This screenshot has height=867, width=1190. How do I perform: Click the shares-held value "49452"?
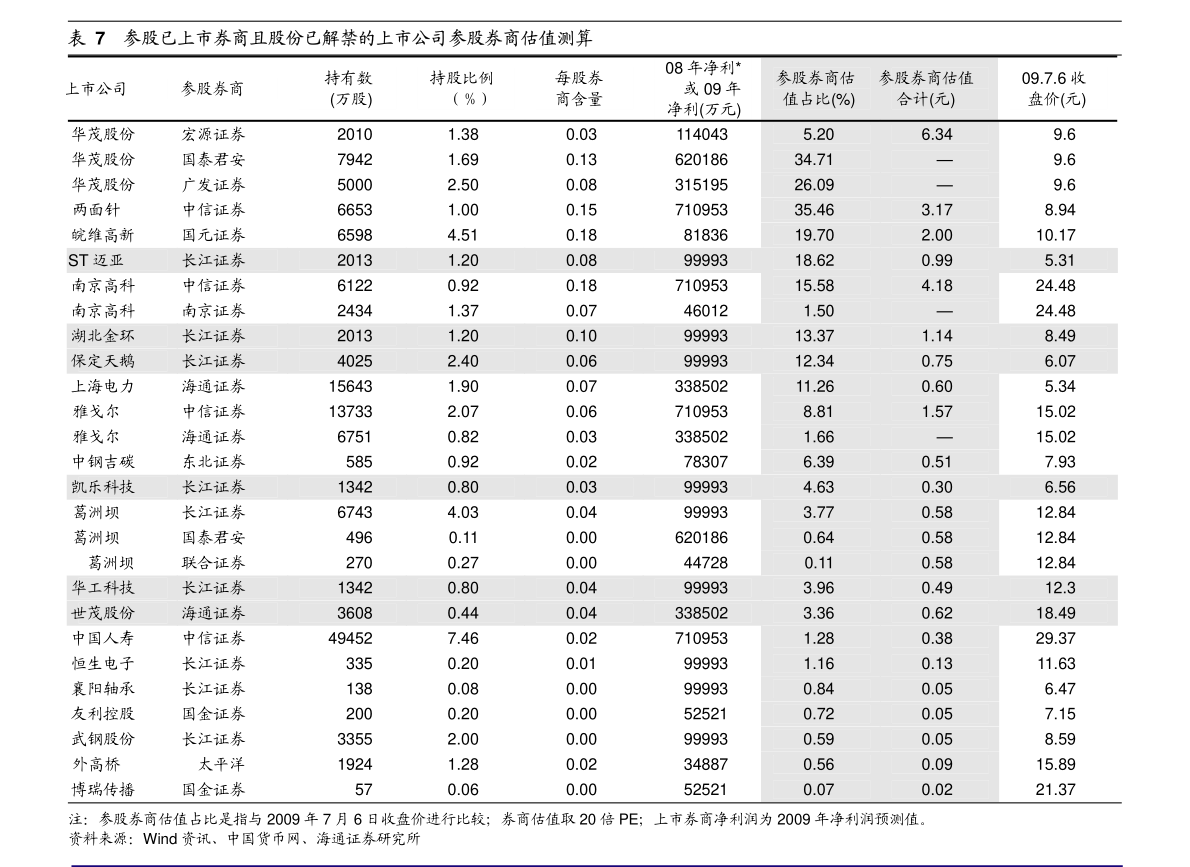coord(351,638)
